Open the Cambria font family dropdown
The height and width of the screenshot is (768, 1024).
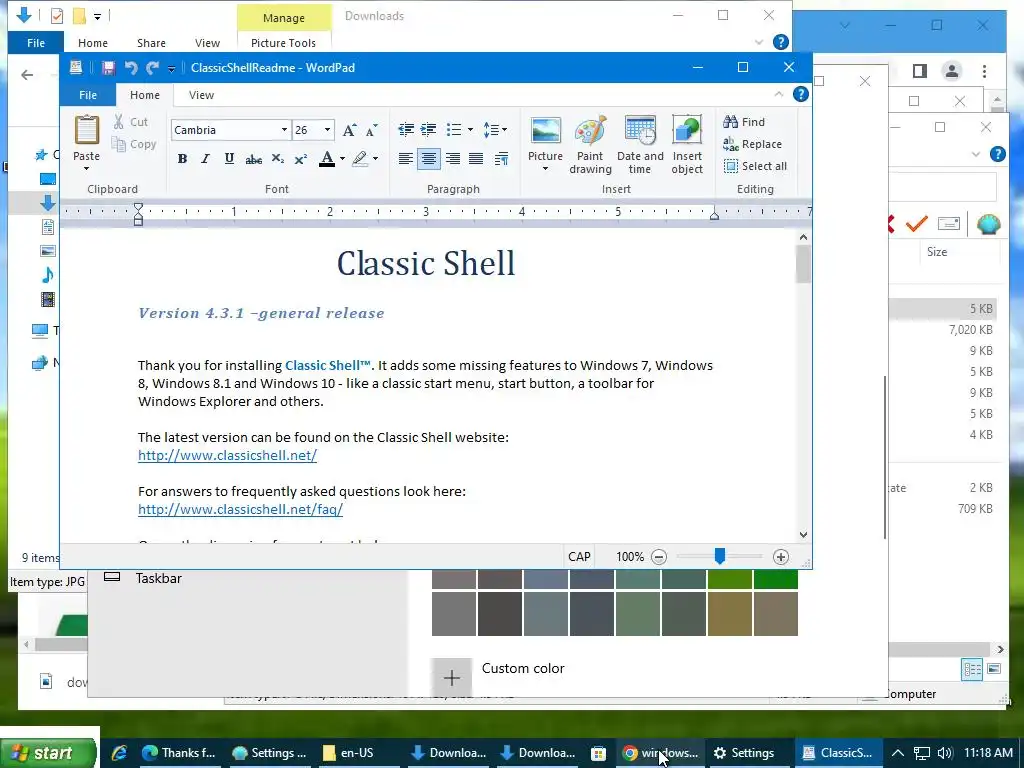tap(284, 130)
